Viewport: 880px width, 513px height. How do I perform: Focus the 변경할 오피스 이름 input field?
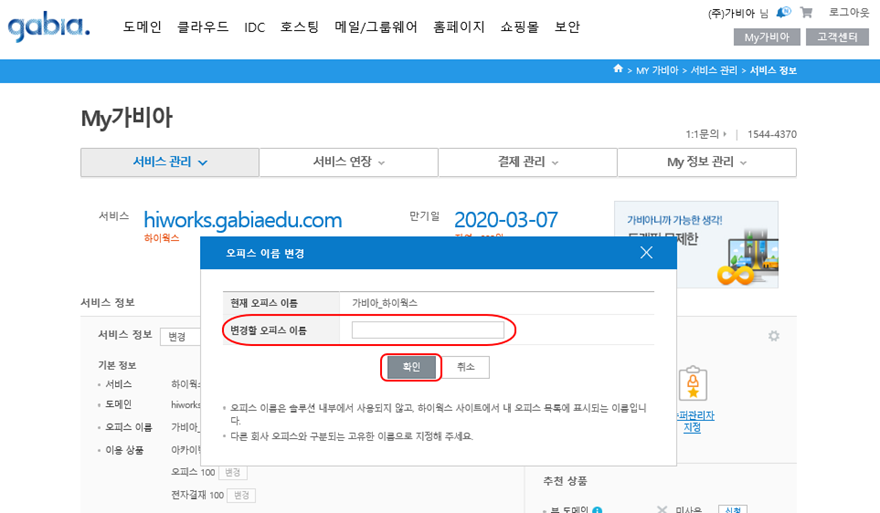click(428, 330)
